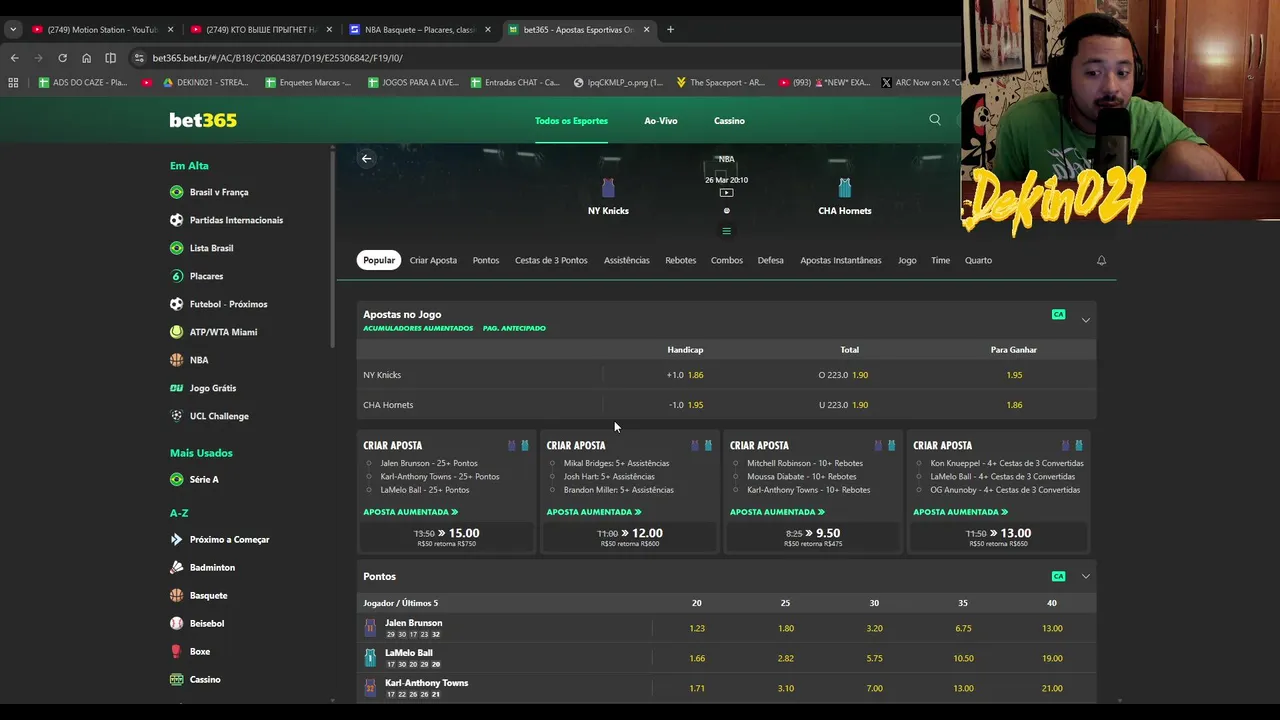This screenshot has height=720, width=1280.
Task: Click the basketball icon next to NBA in sidebar
Action: click(176, 360)
